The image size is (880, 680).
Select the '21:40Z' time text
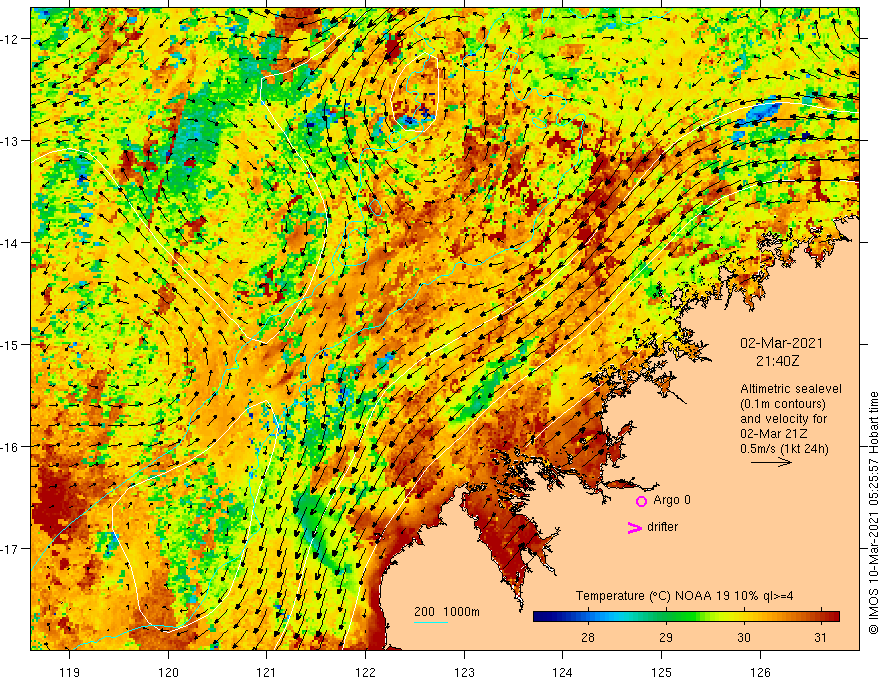777,361
